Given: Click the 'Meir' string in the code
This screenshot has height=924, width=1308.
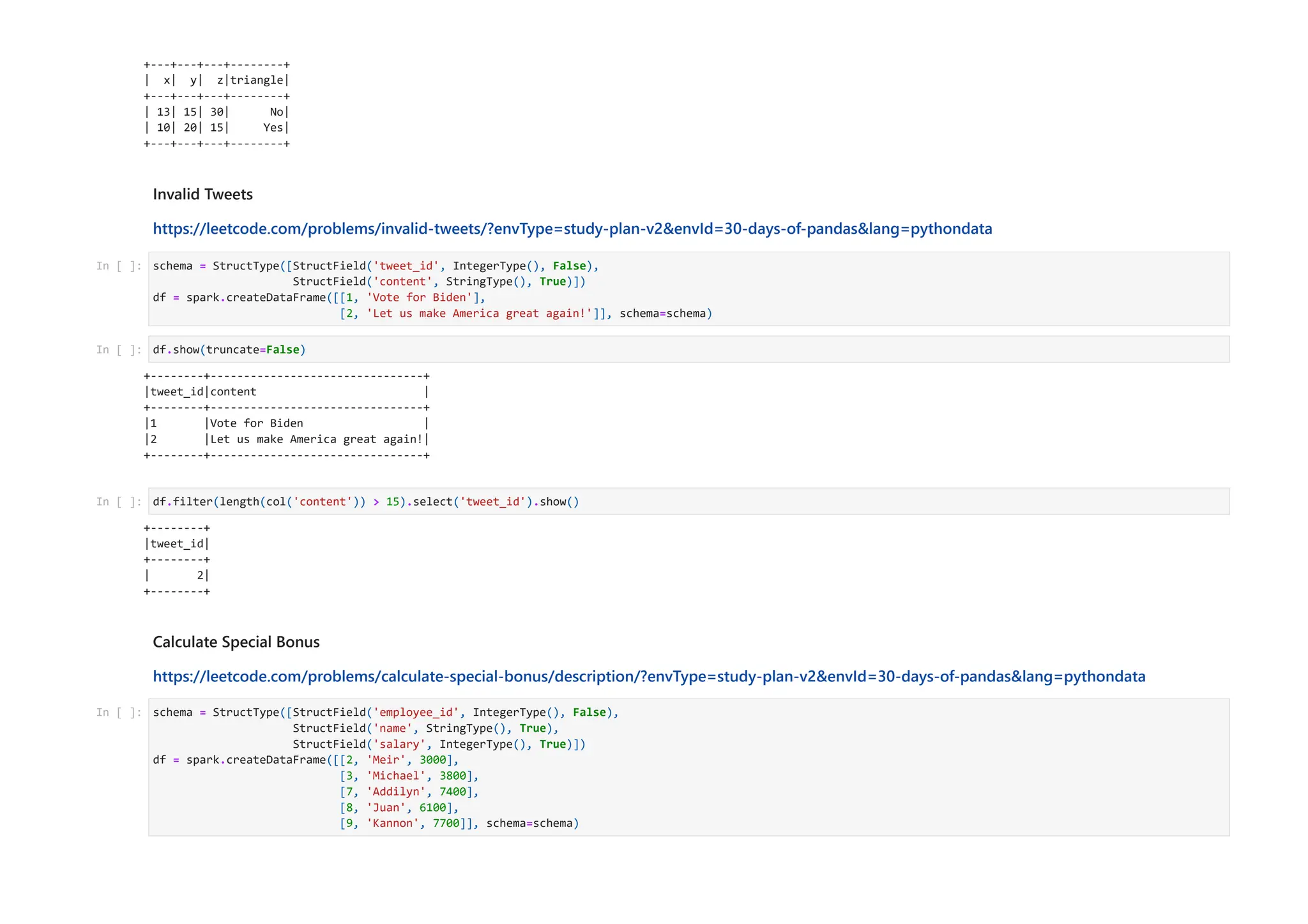Looking at the screenshot, I should point(386,760).
